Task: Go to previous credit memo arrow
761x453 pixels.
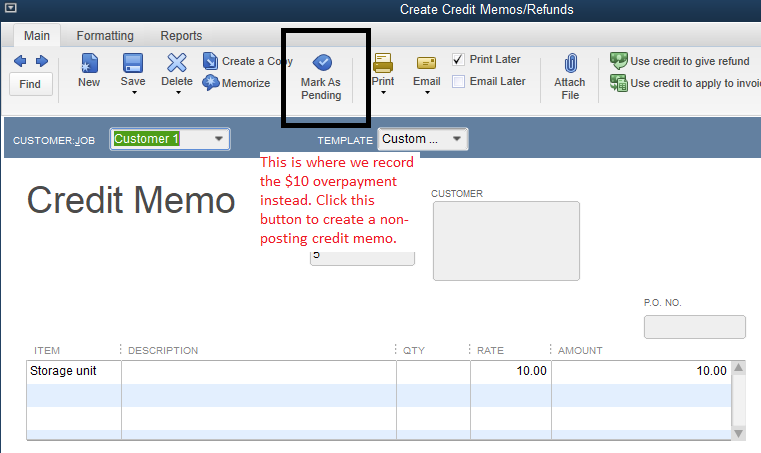Action: [x=20, y=61]
